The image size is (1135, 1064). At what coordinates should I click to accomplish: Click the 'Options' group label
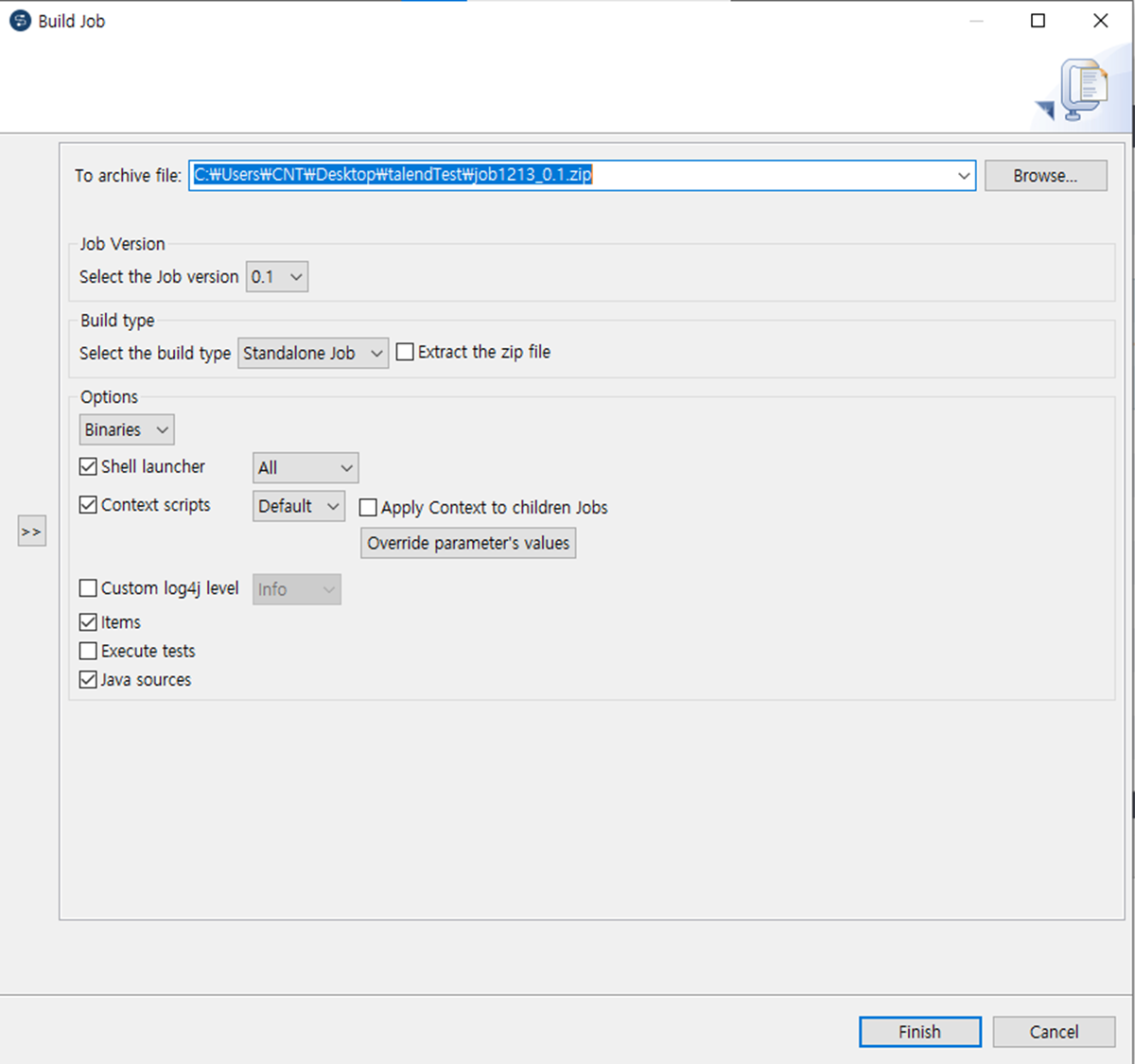tap(109, 397)
